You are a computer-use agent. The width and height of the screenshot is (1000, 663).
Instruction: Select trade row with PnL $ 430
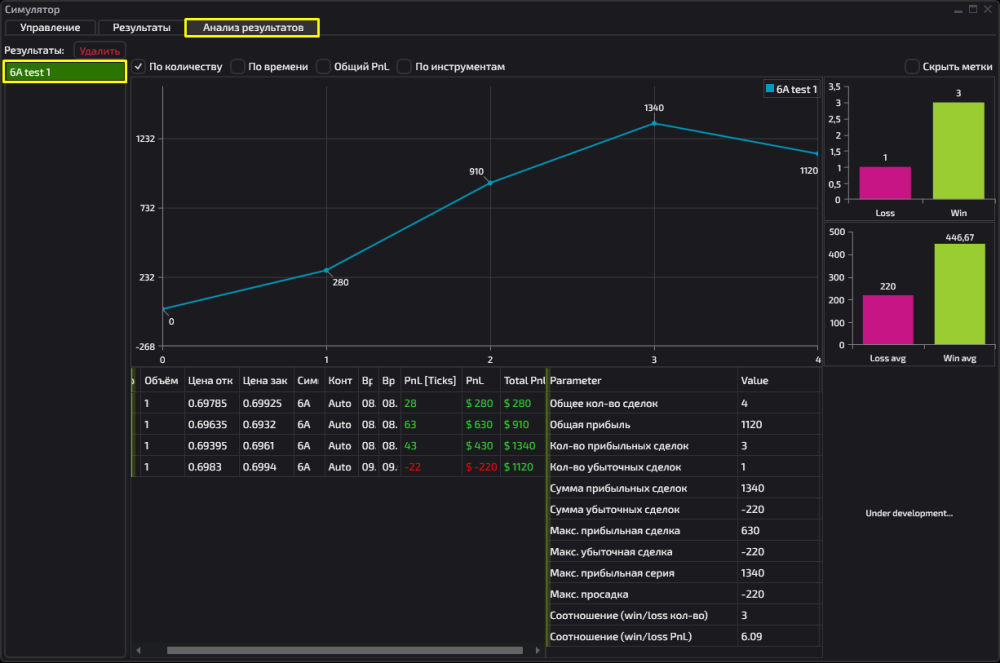coord(339,446)
